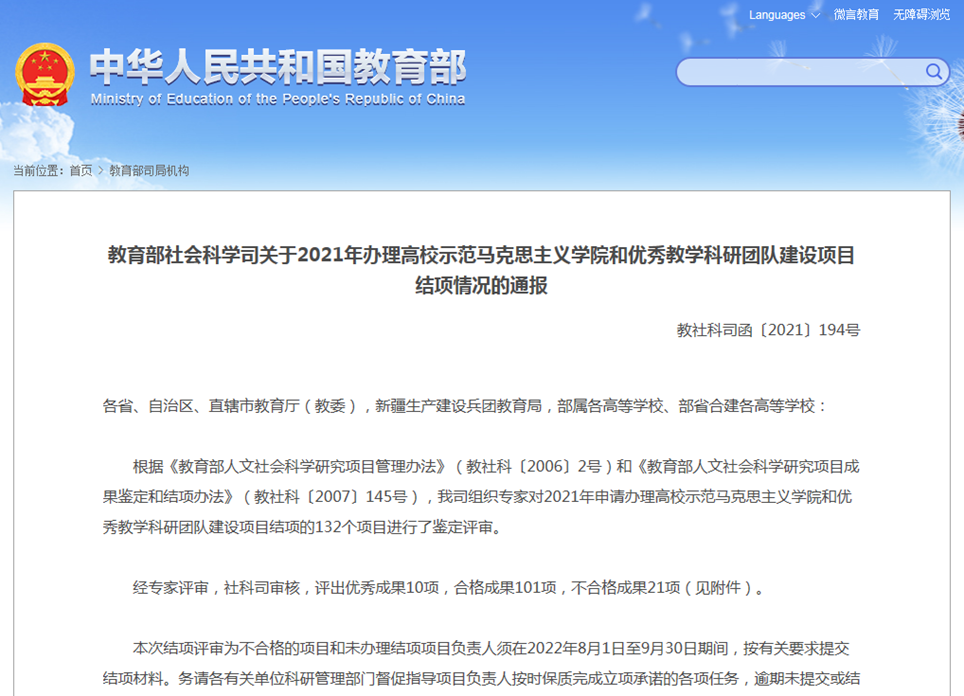Click the paragraph starting with 根据《教育部人文社会科学
964x696 pixels.
(481, 496)
